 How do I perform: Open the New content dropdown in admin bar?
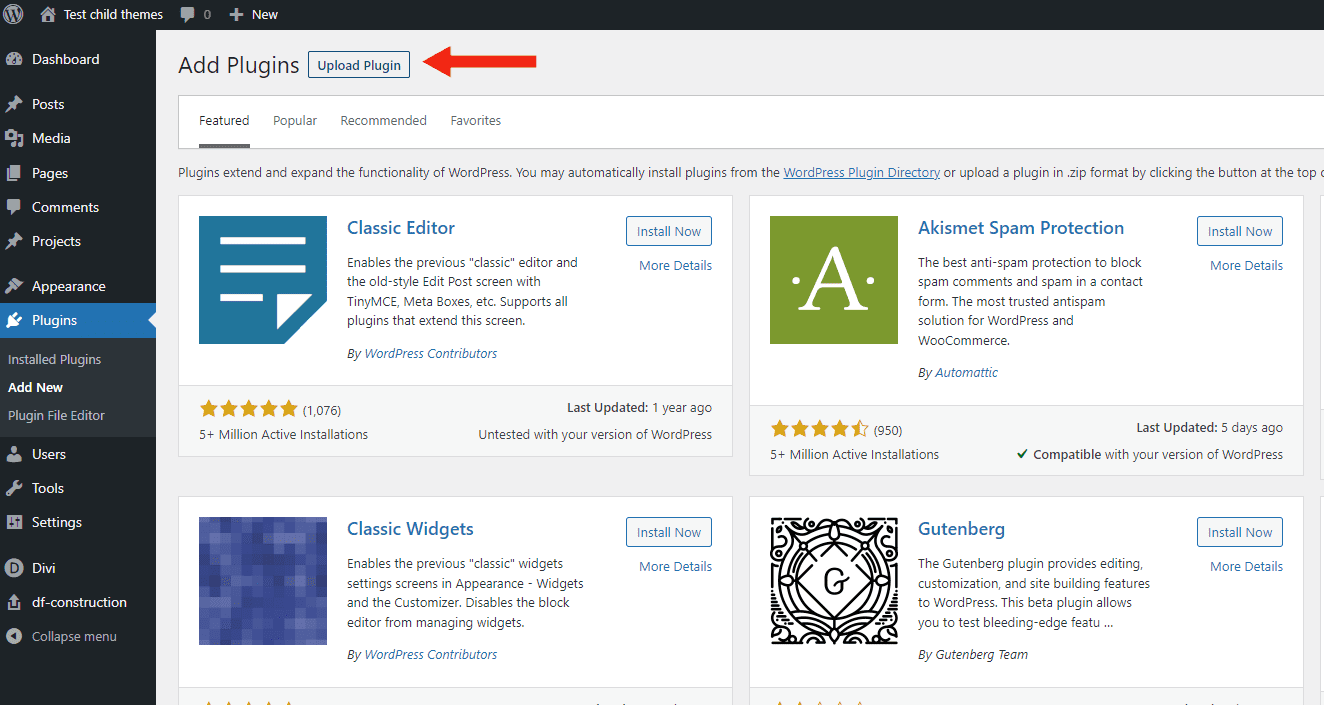[x=254, y=14]
